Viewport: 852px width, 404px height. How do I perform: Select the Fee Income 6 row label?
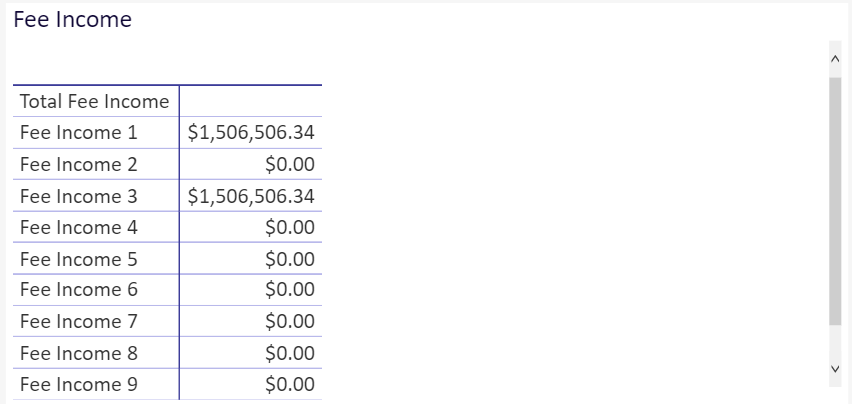(79, 289)
